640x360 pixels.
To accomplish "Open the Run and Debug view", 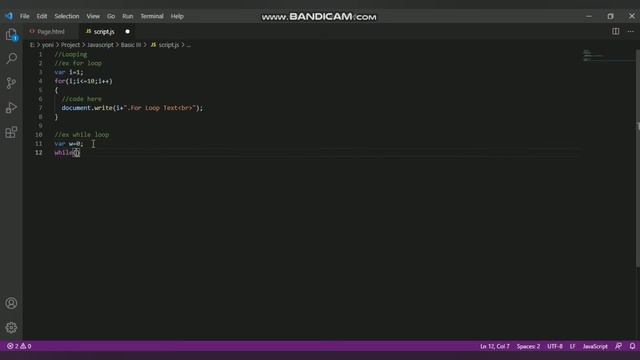I will [11, 108].
